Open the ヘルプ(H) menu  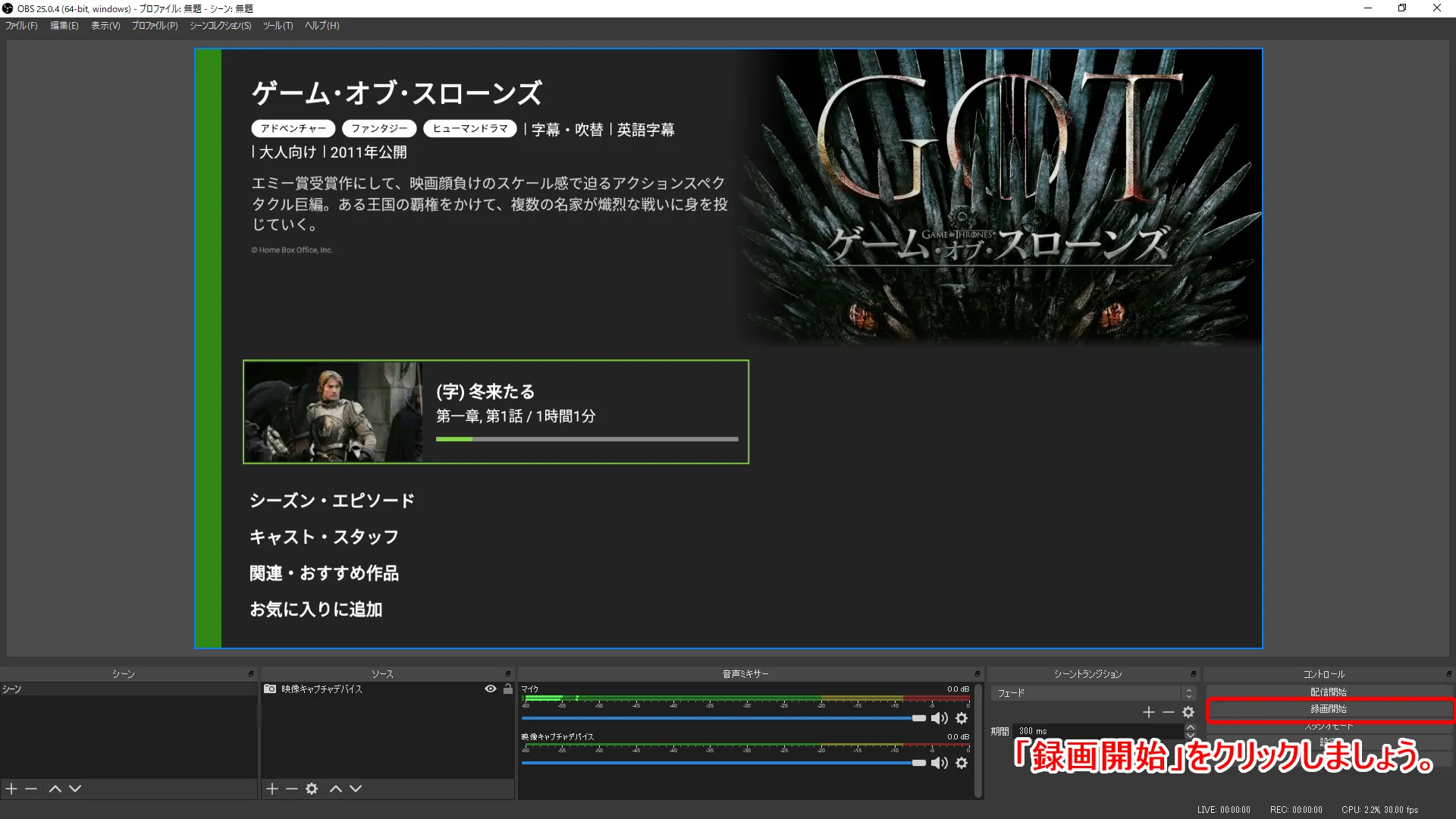322,26
